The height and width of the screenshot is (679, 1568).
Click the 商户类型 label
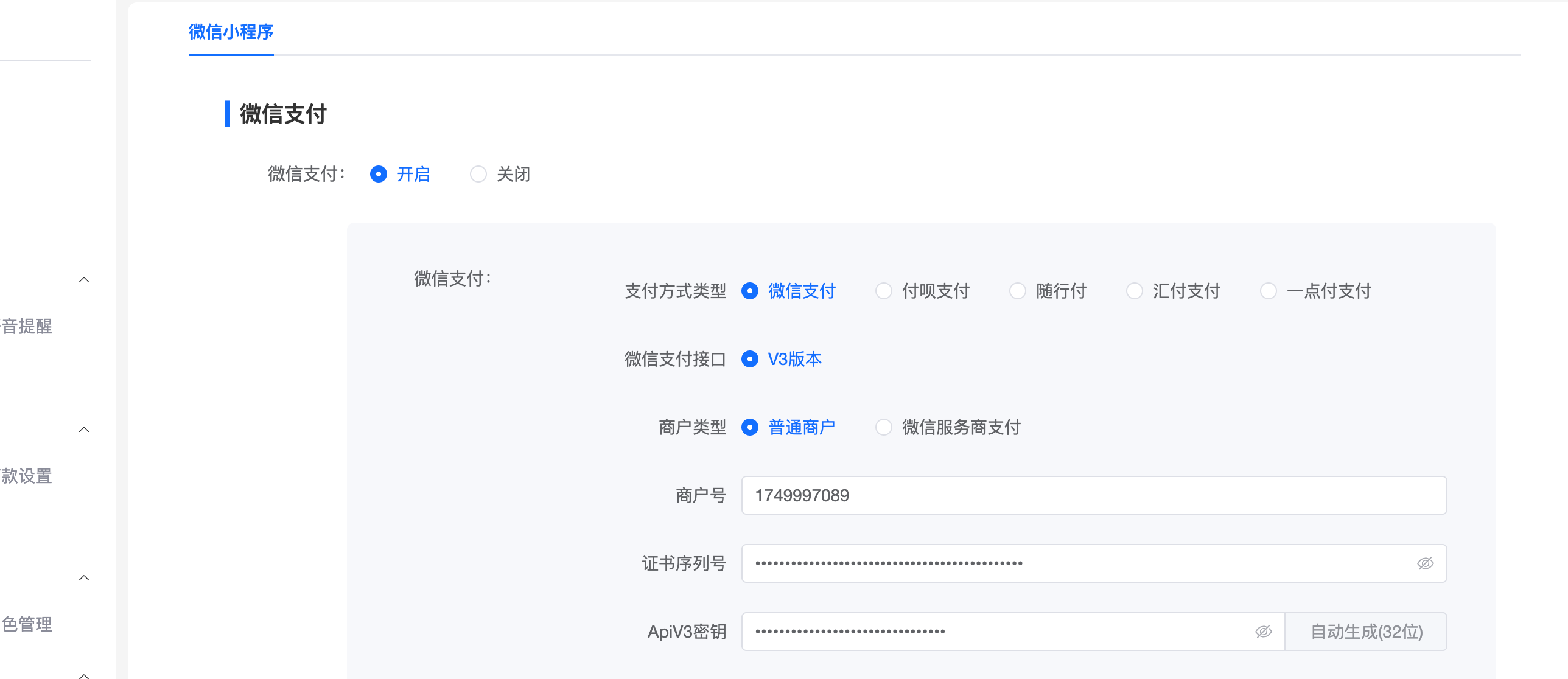tap(693, 428)
